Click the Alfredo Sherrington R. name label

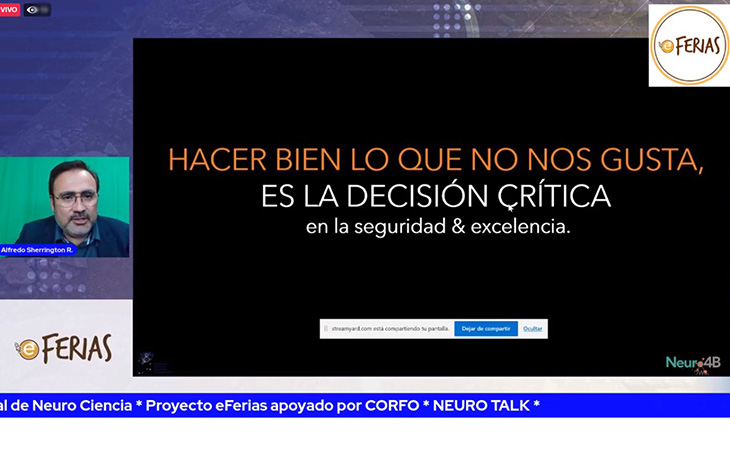[x=38, y=250]
